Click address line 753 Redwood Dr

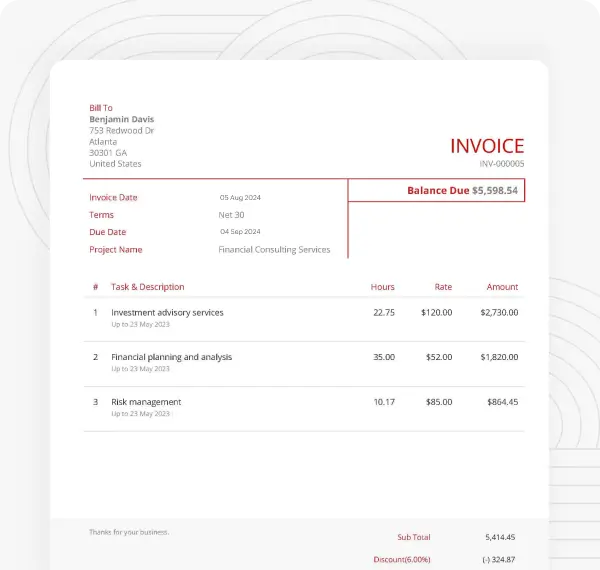click(x=121, y=130)
